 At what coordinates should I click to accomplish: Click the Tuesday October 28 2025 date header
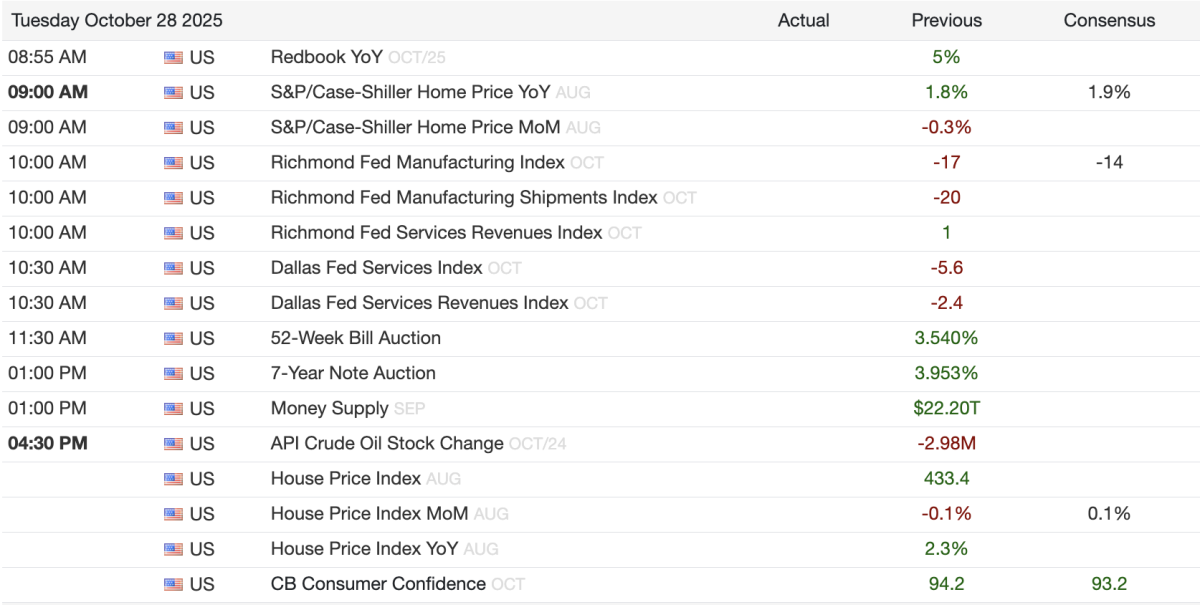[x=117, y=20]
